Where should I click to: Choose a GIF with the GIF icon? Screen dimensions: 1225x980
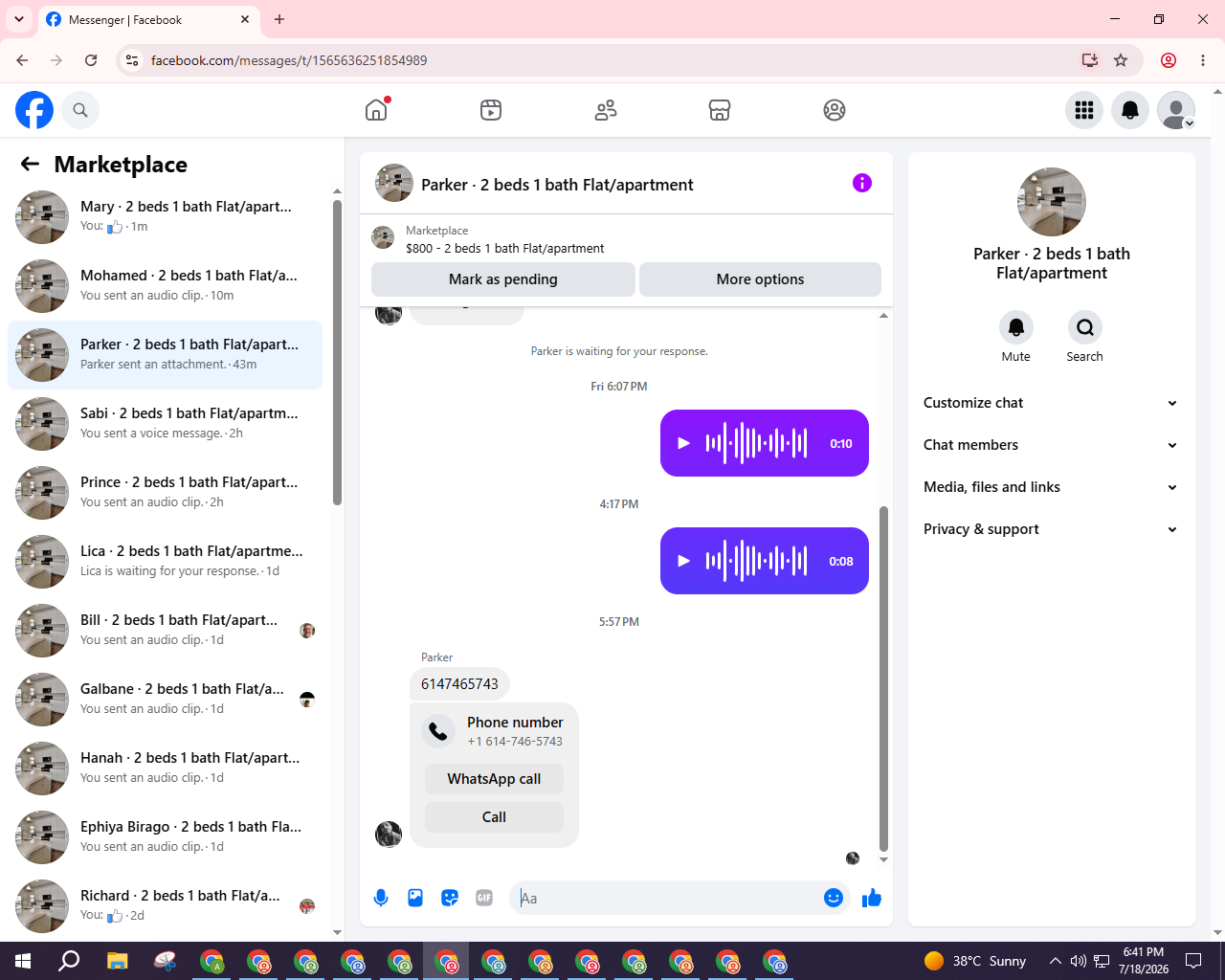(x=484, y=898)
